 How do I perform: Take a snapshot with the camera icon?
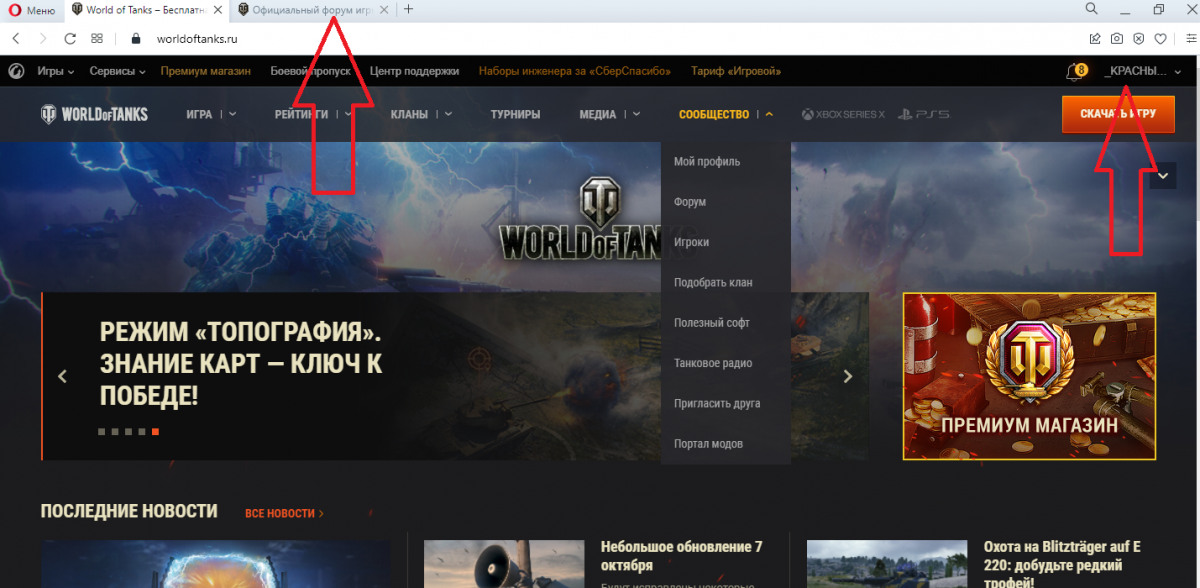click(x=1117, y=39)
